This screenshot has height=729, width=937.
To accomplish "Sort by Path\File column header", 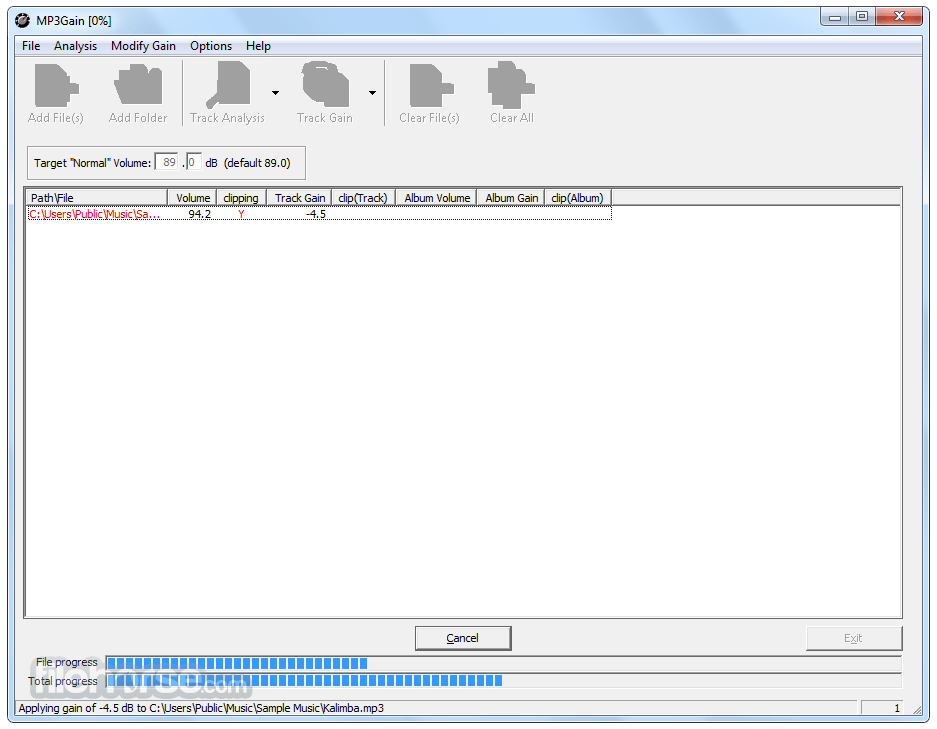I will pyautogui.click(x=97, y=198).
